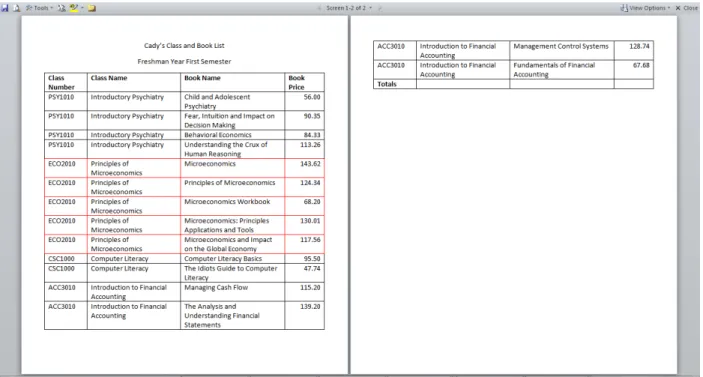Click the 84.33 price cell
The image size is (703, 377).
click(304, 135)
